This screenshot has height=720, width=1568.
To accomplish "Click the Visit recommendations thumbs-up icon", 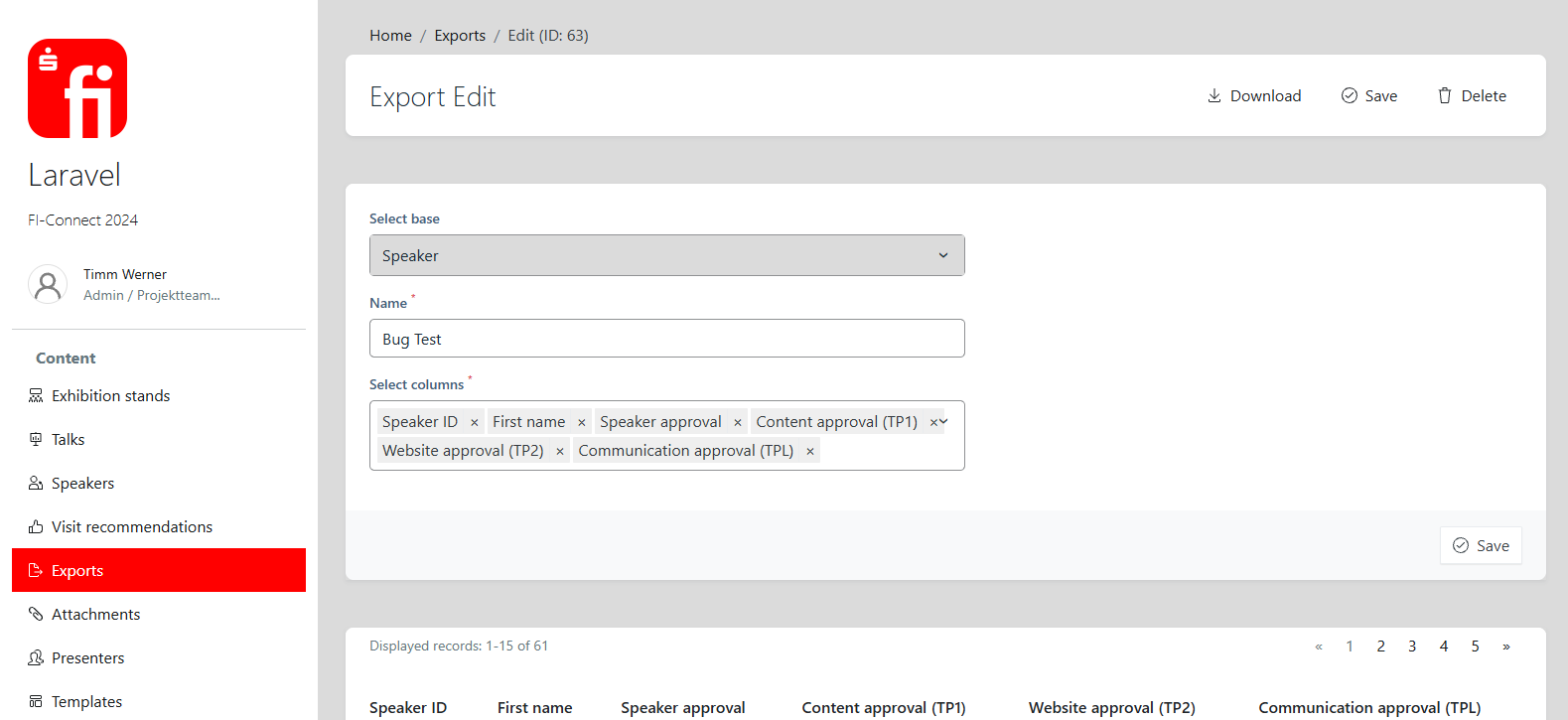I will point(36,526).
